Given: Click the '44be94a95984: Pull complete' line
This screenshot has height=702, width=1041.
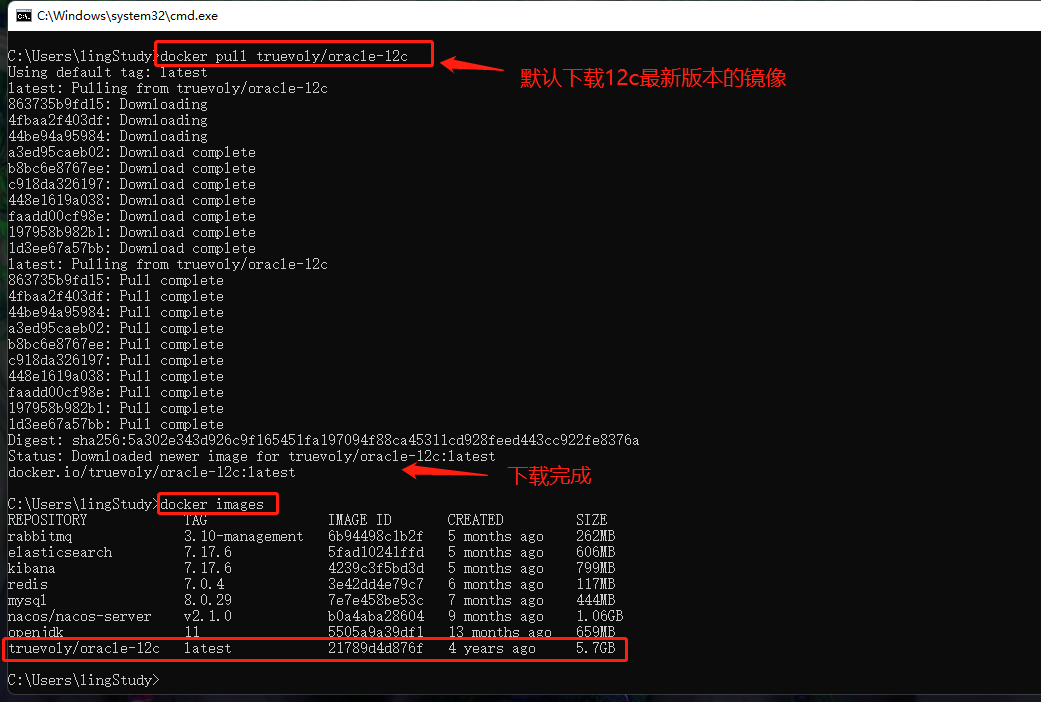Looking at the screenshot, I should coord(116,312).
